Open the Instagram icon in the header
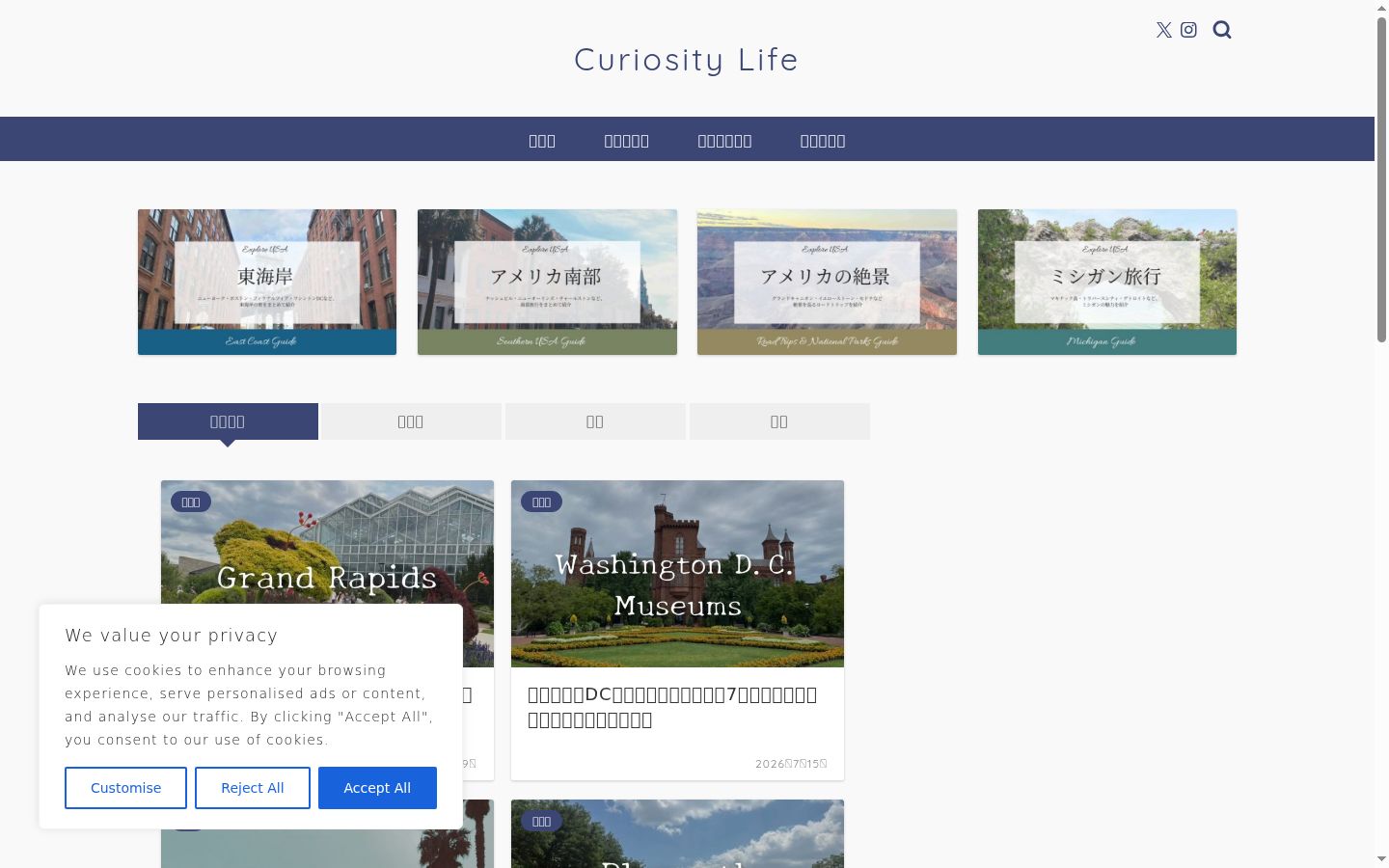Viewport: 1389px width, 868px height. click(x=1189, y=30)
